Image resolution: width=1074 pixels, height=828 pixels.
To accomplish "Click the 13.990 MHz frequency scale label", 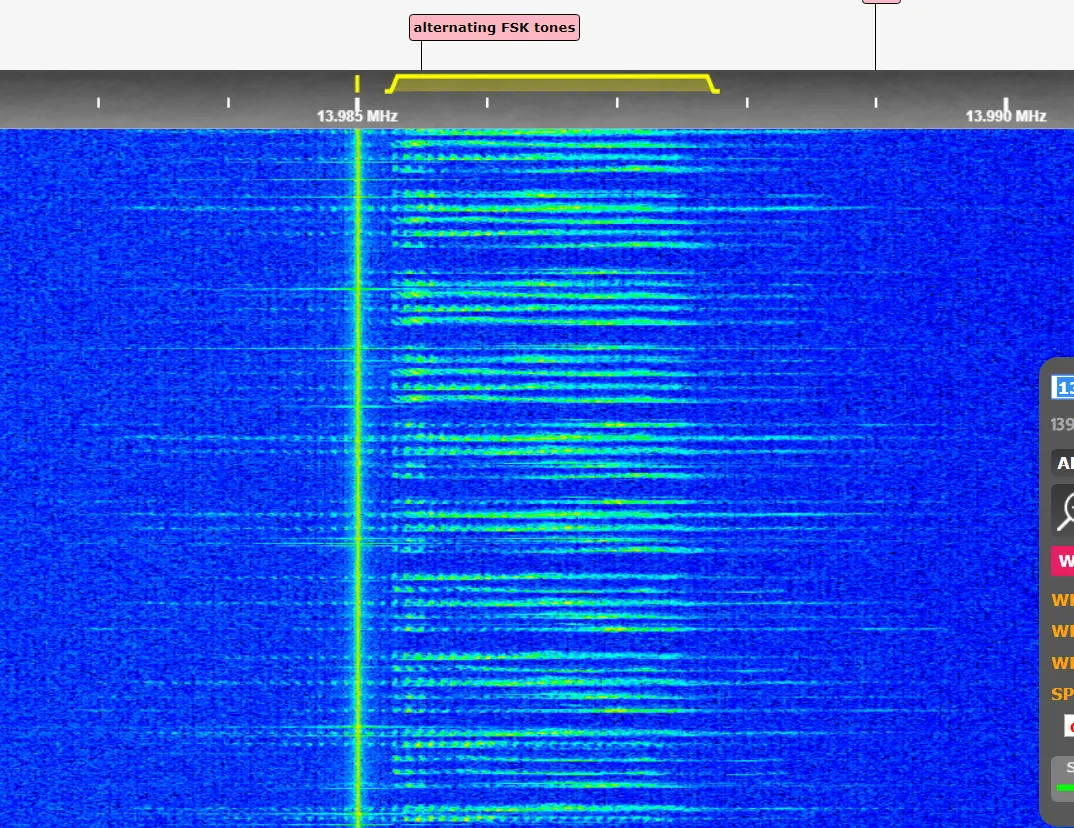I will pyautogui.click(x=1005, y=116).
